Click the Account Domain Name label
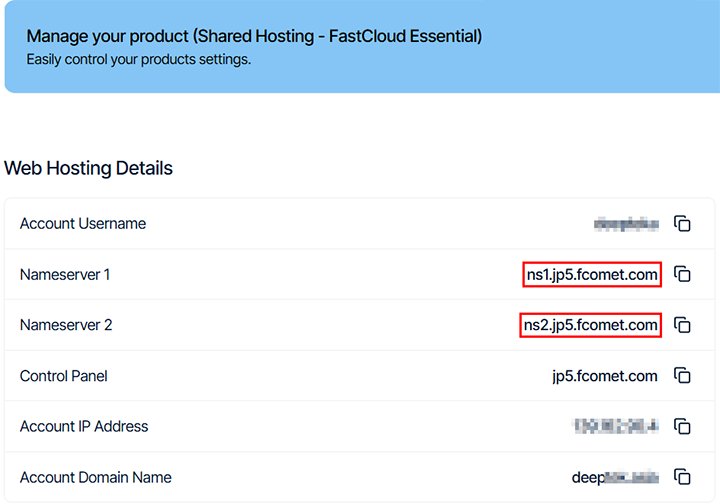 96,477
